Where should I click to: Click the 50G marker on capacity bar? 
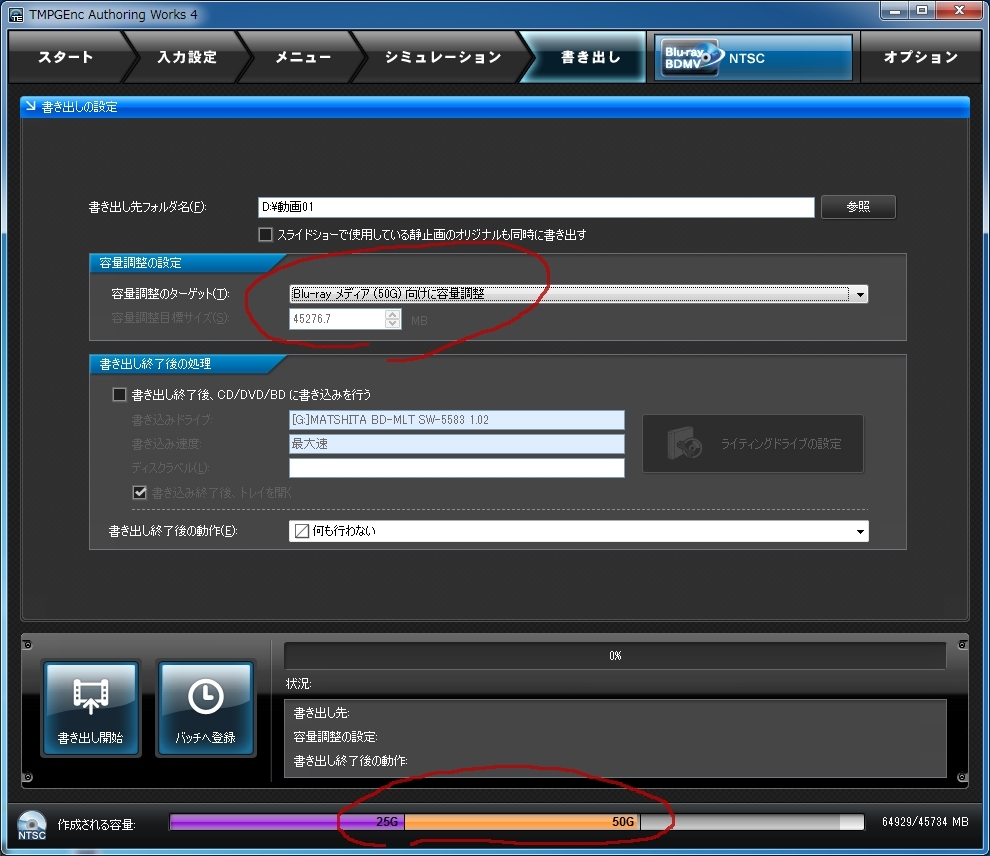(x=623, y=822)
